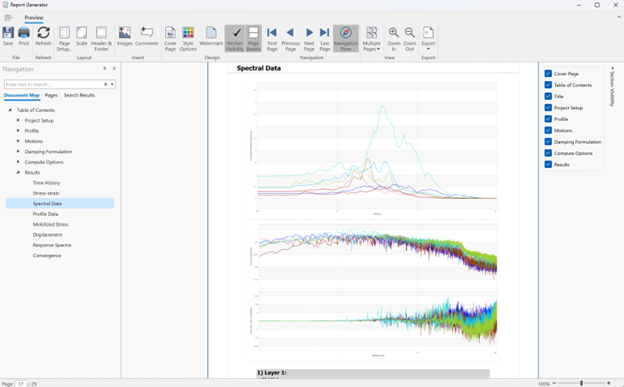Open the Export dropdown
Screen dimensions: 624x387
click(x=428, y=39)
